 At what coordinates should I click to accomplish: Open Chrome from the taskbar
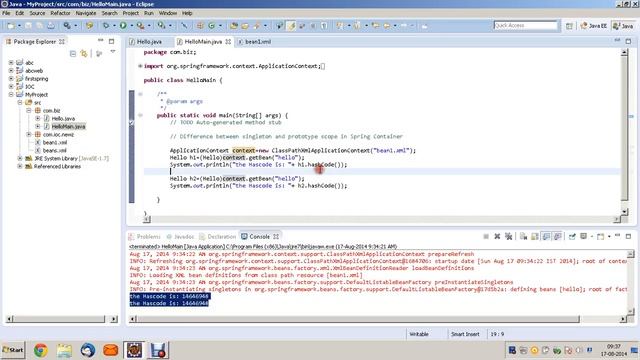coord(40,350)
